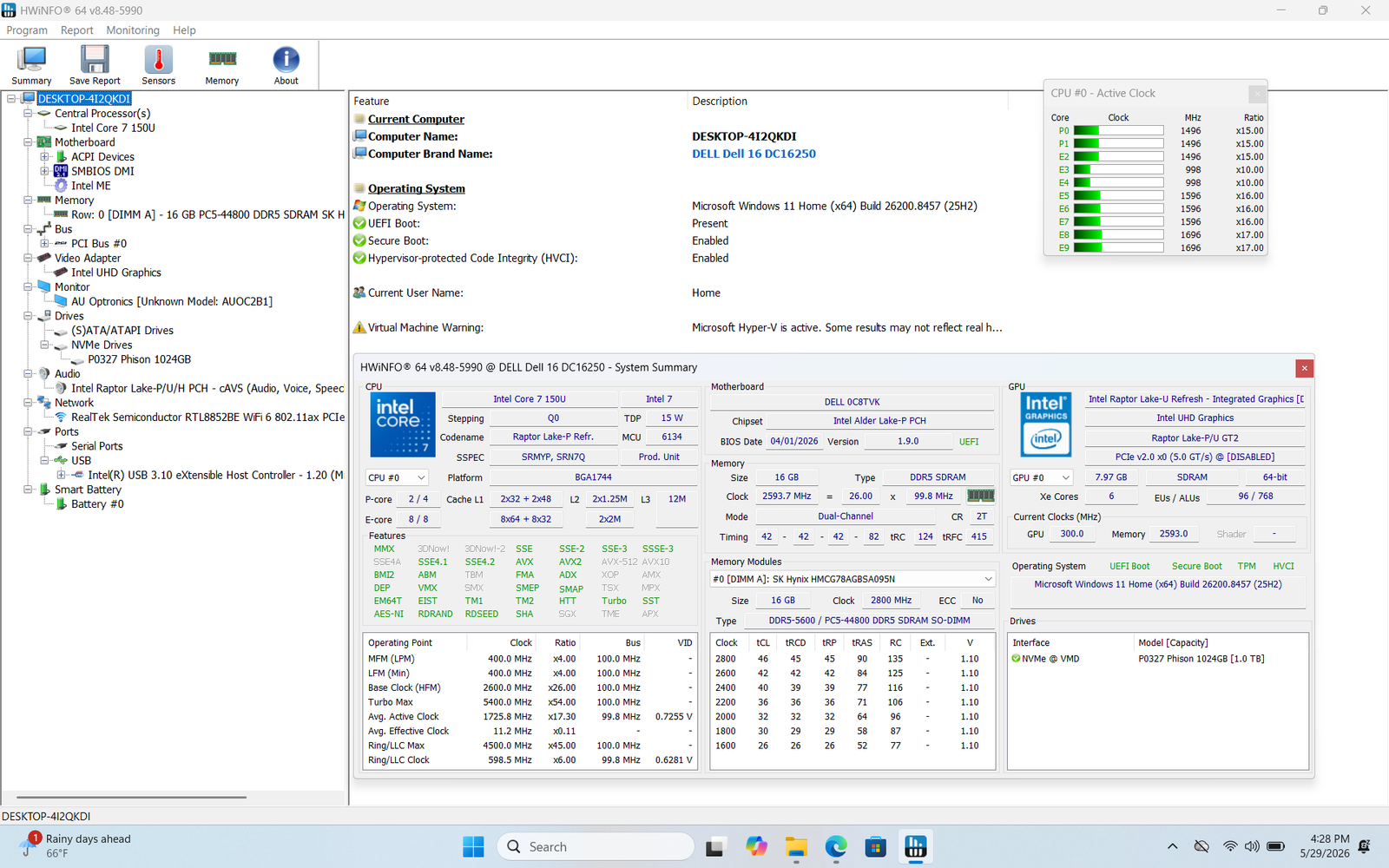Select Intel ME in the tree
This screenshot has width=1389, height=868.
[x=90, y=186]
